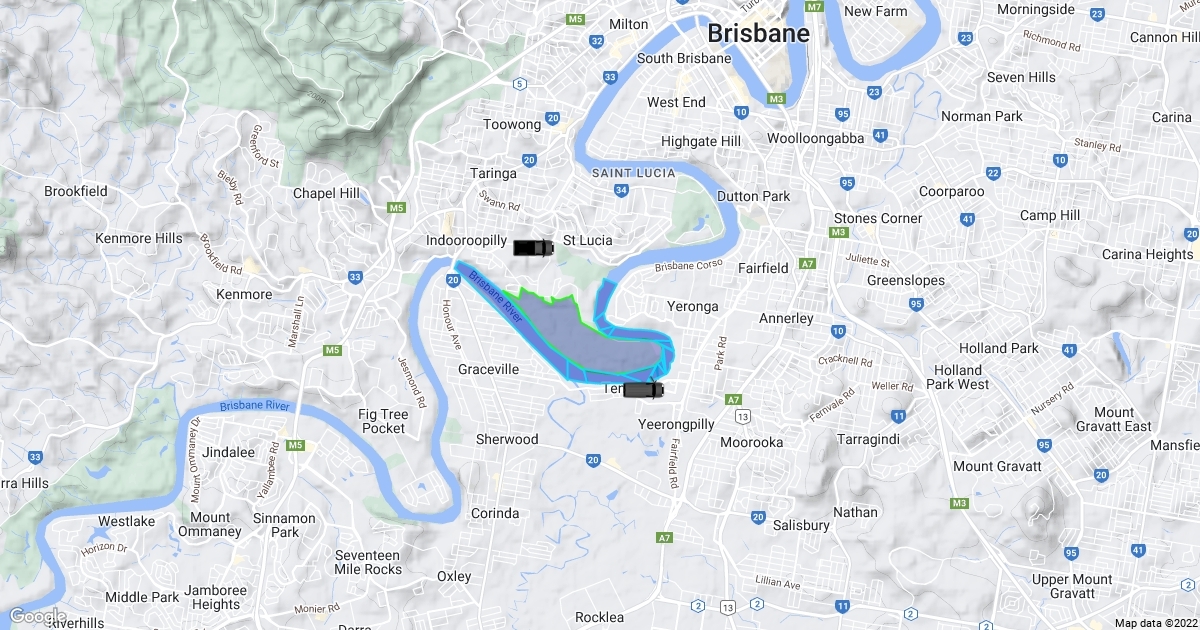
Task: Click the Map data ©2022 attribution
Action: [1154, 623]
